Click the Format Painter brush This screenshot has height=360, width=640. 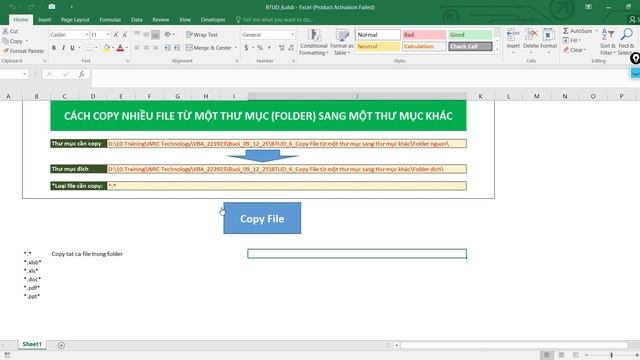pos(6,51)
